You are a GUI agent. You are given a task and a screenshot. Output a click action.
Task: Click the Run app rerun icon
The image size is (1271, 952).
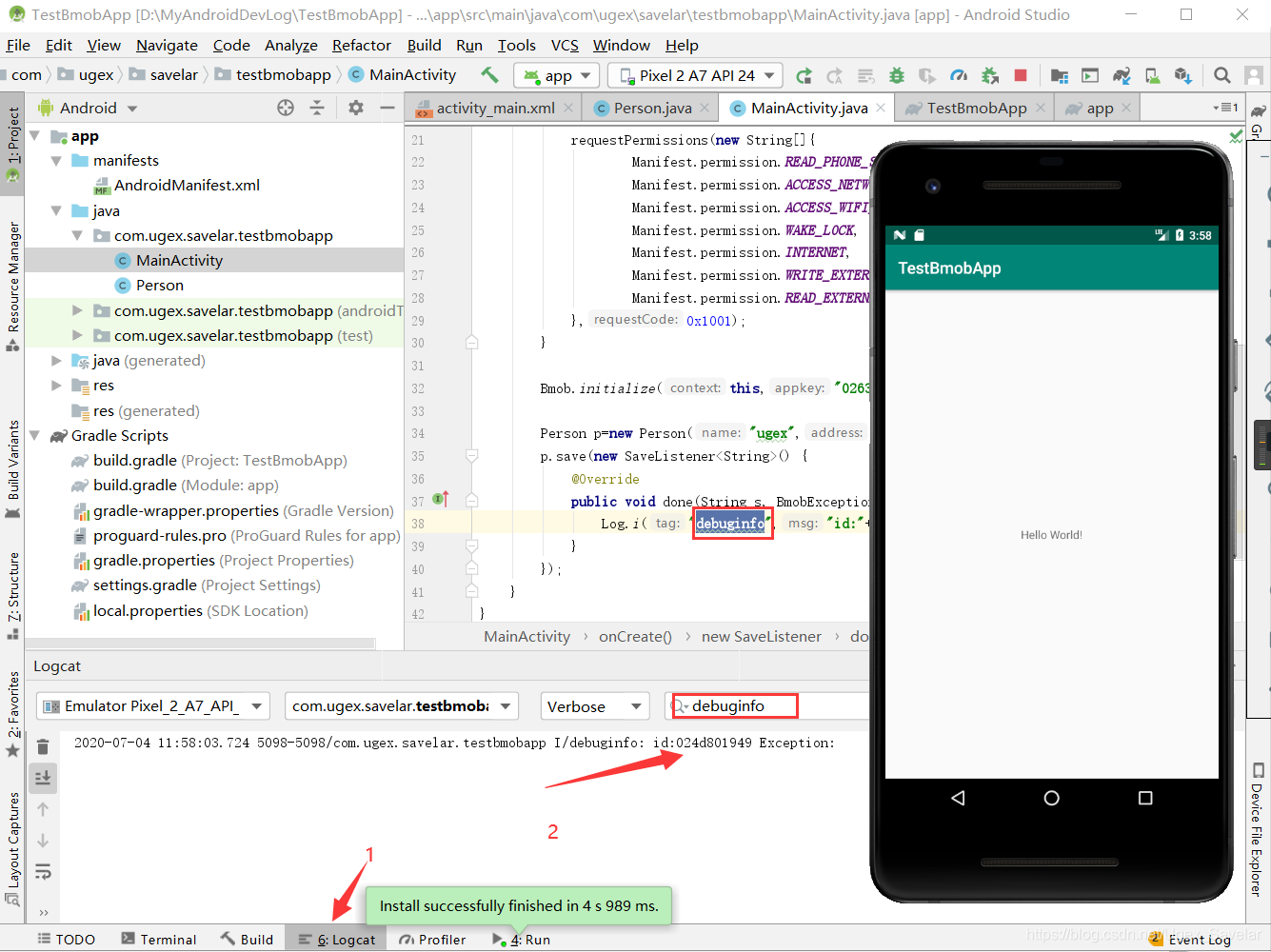click(x=804, y=75)
